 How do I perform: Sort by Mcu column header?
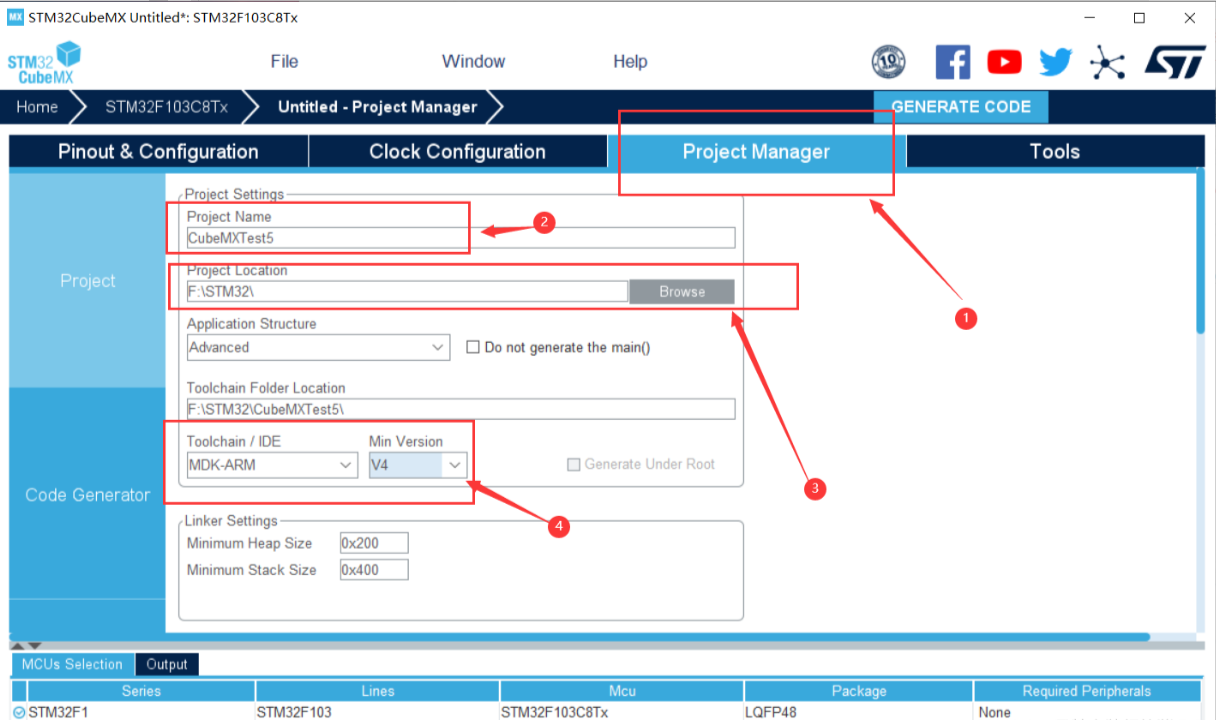coord(622,691)
